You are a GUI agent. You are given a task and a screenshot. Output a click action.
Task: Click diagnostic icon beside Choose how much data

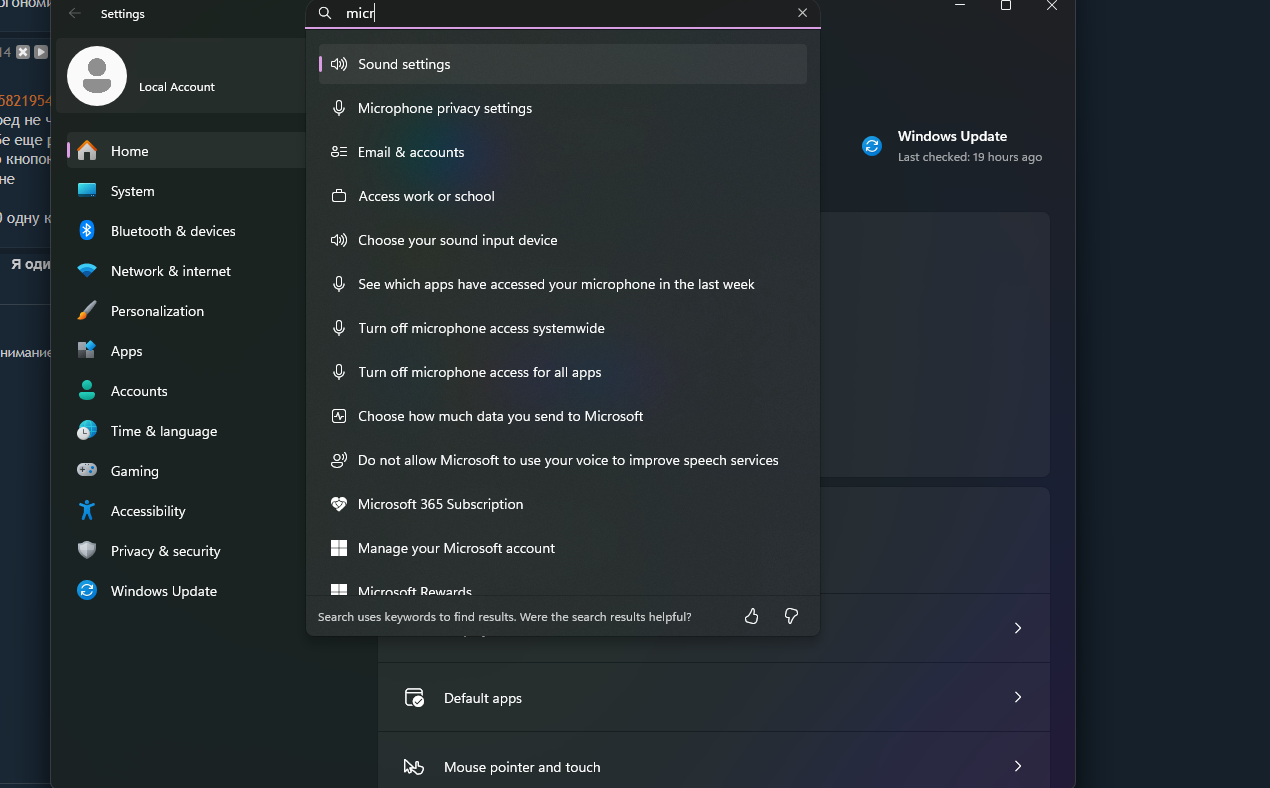[x=339, y=416]
